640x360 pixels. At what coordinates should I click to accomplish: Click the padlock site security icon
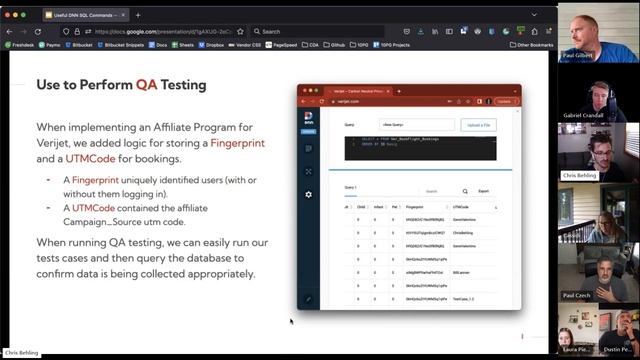[x=77, y=31]
